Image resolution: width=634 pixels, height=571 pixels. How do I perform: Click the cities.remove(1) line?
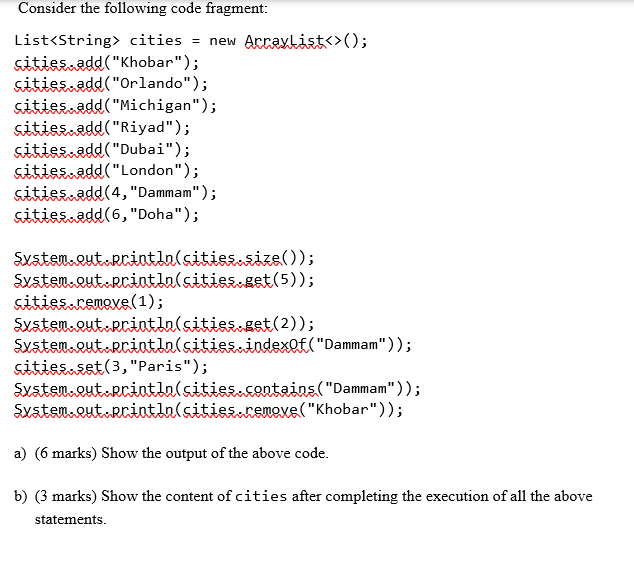[89, 302]
